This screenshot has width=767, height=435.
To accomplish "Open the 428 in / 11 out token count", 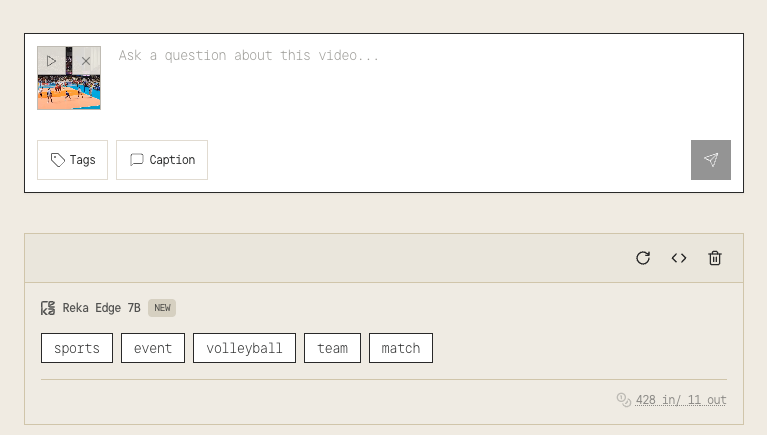I will 681,400.
